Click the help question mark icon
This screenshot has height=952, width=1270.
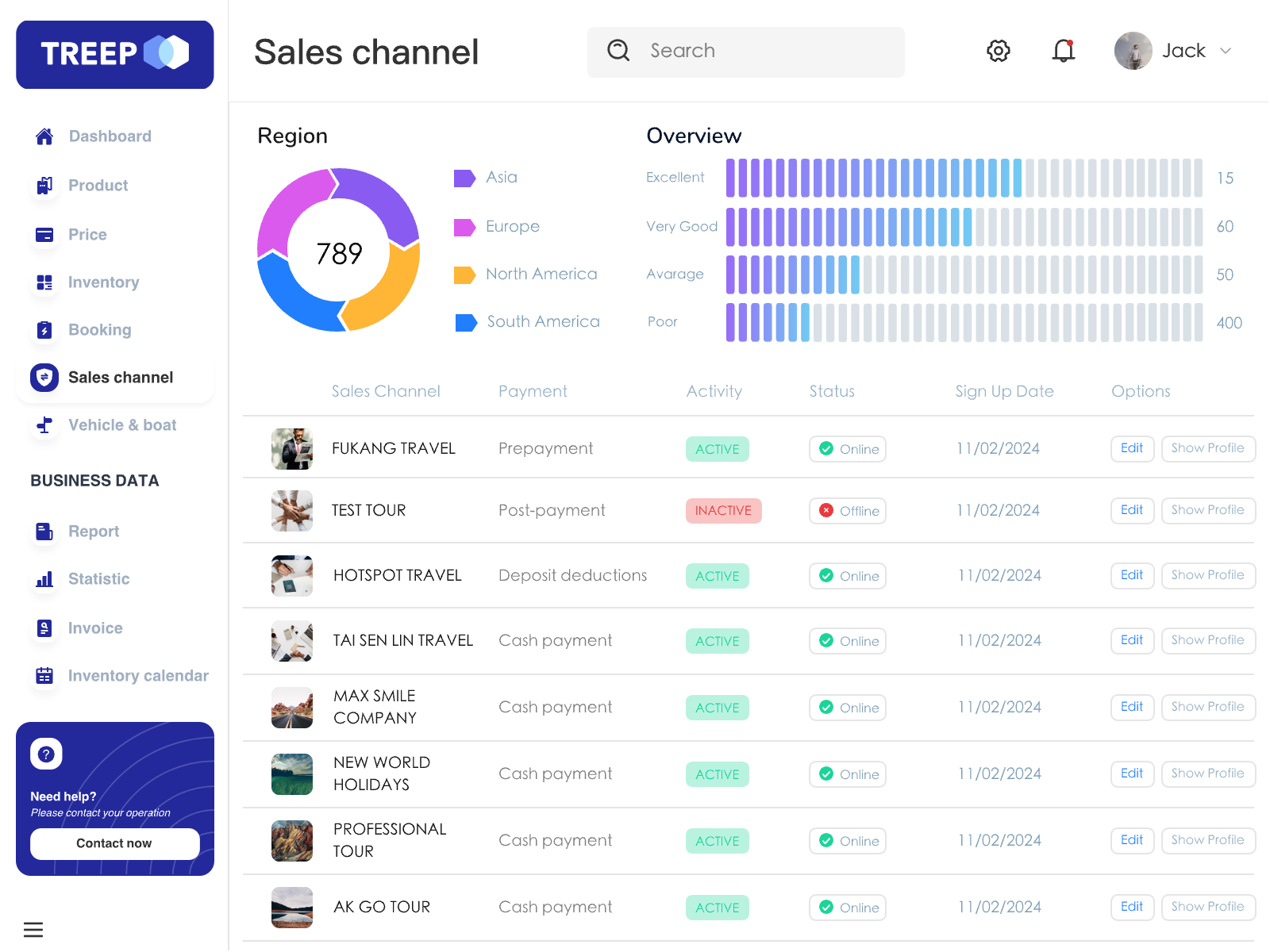click(46, 754)
